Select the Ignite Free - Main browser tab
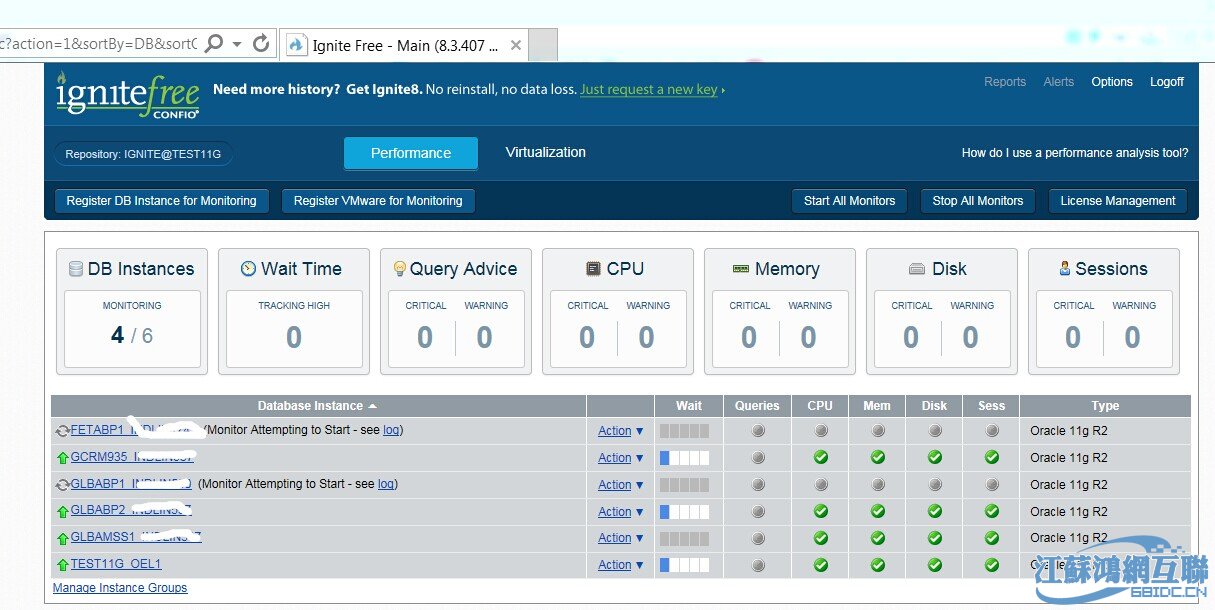Viewport: 1215px width, 610px height. (x=404, y=45)
